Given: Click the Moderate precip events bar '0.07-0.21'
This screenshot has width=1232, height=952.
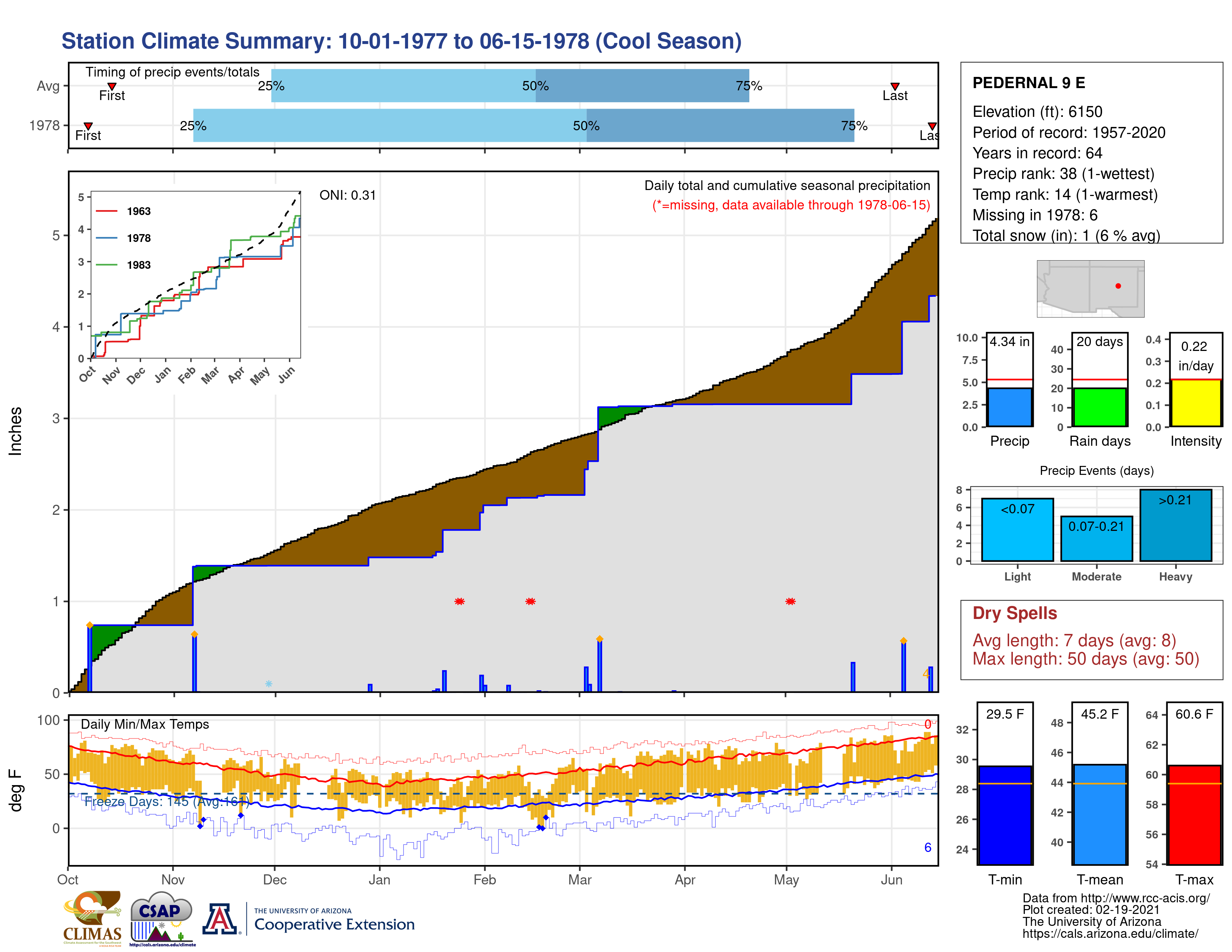Looking at the screenshot, I should coord(1096,539).
